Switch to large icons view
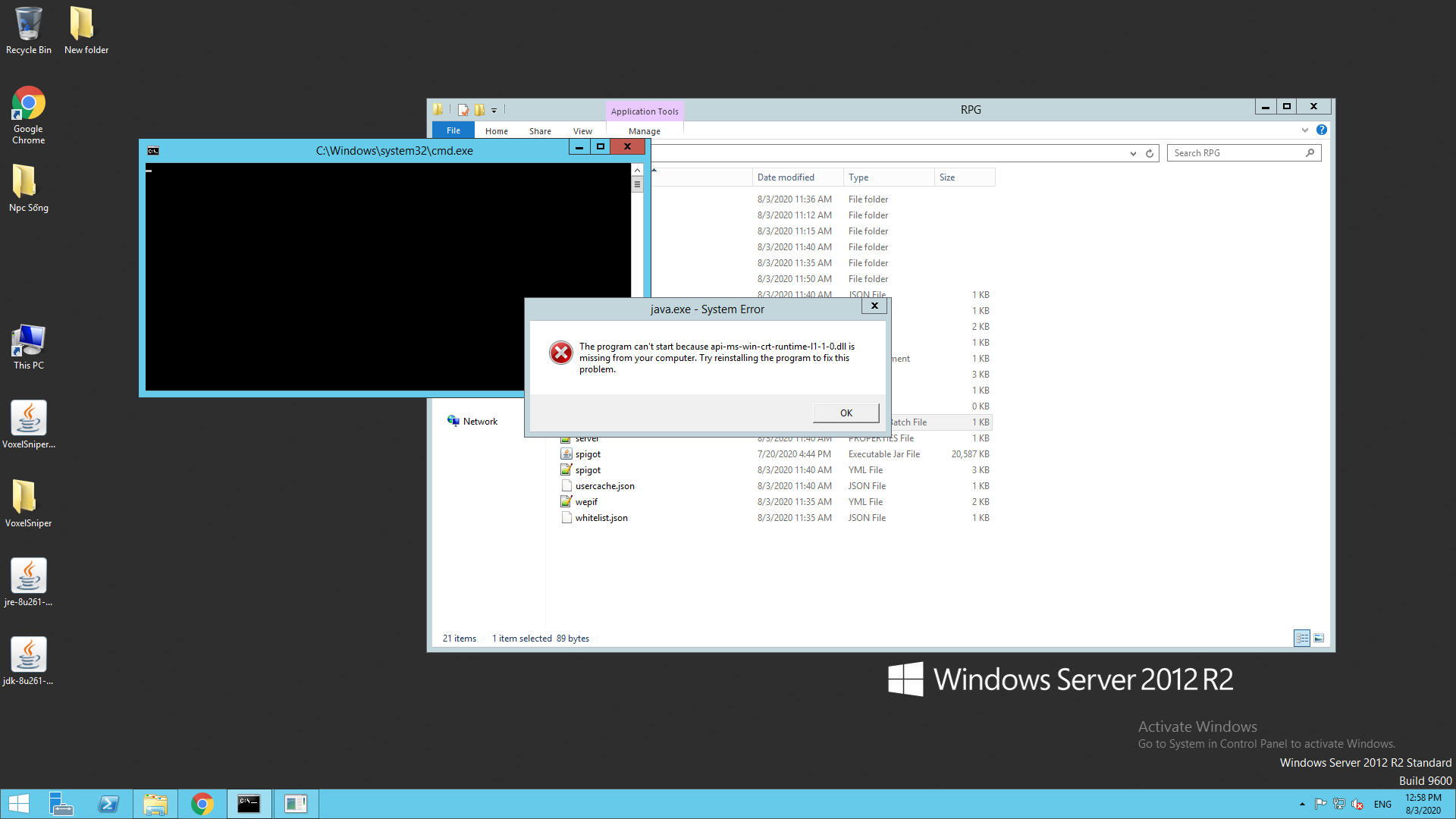 tap(1319, 639)
